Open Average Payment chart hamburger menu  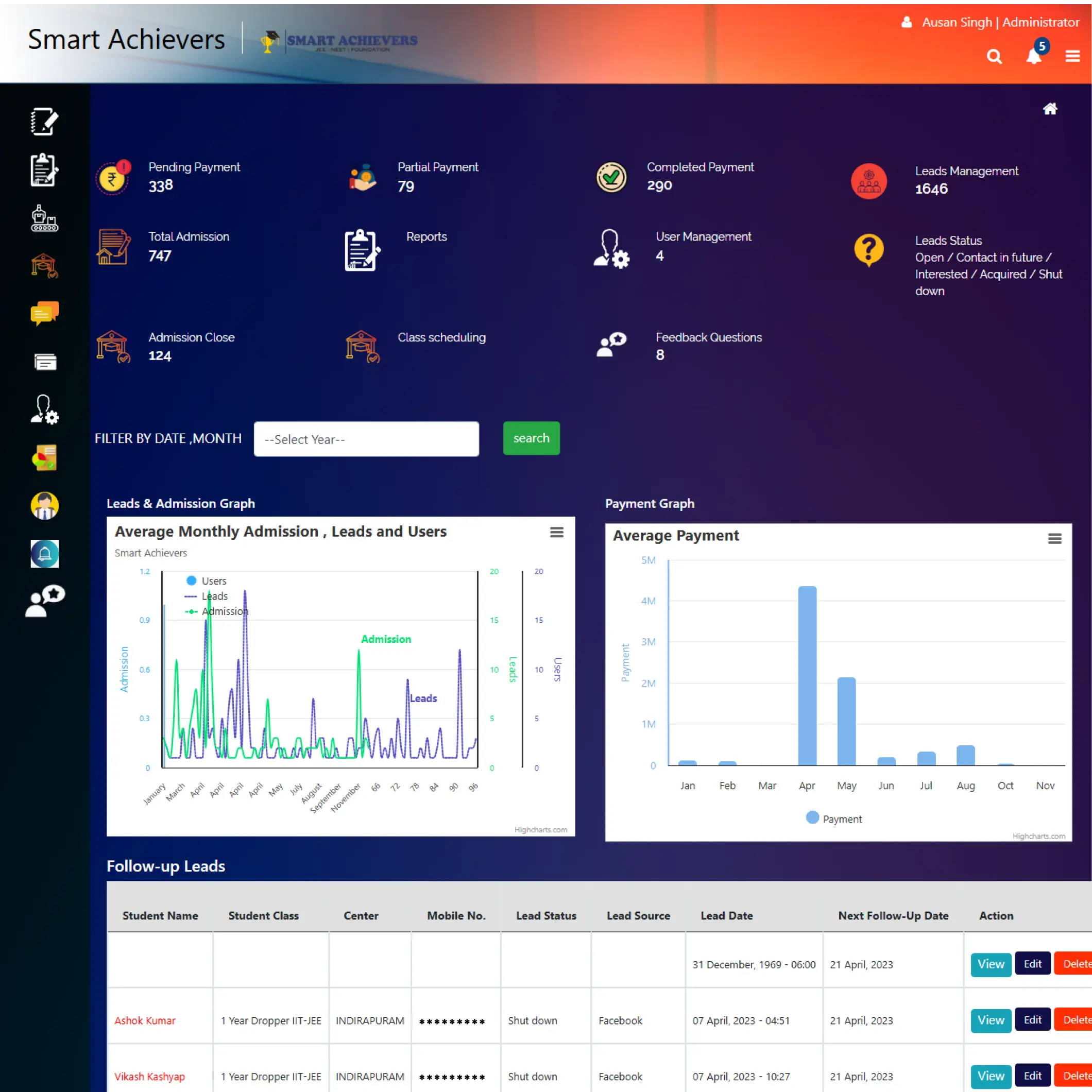point(1054,539)
